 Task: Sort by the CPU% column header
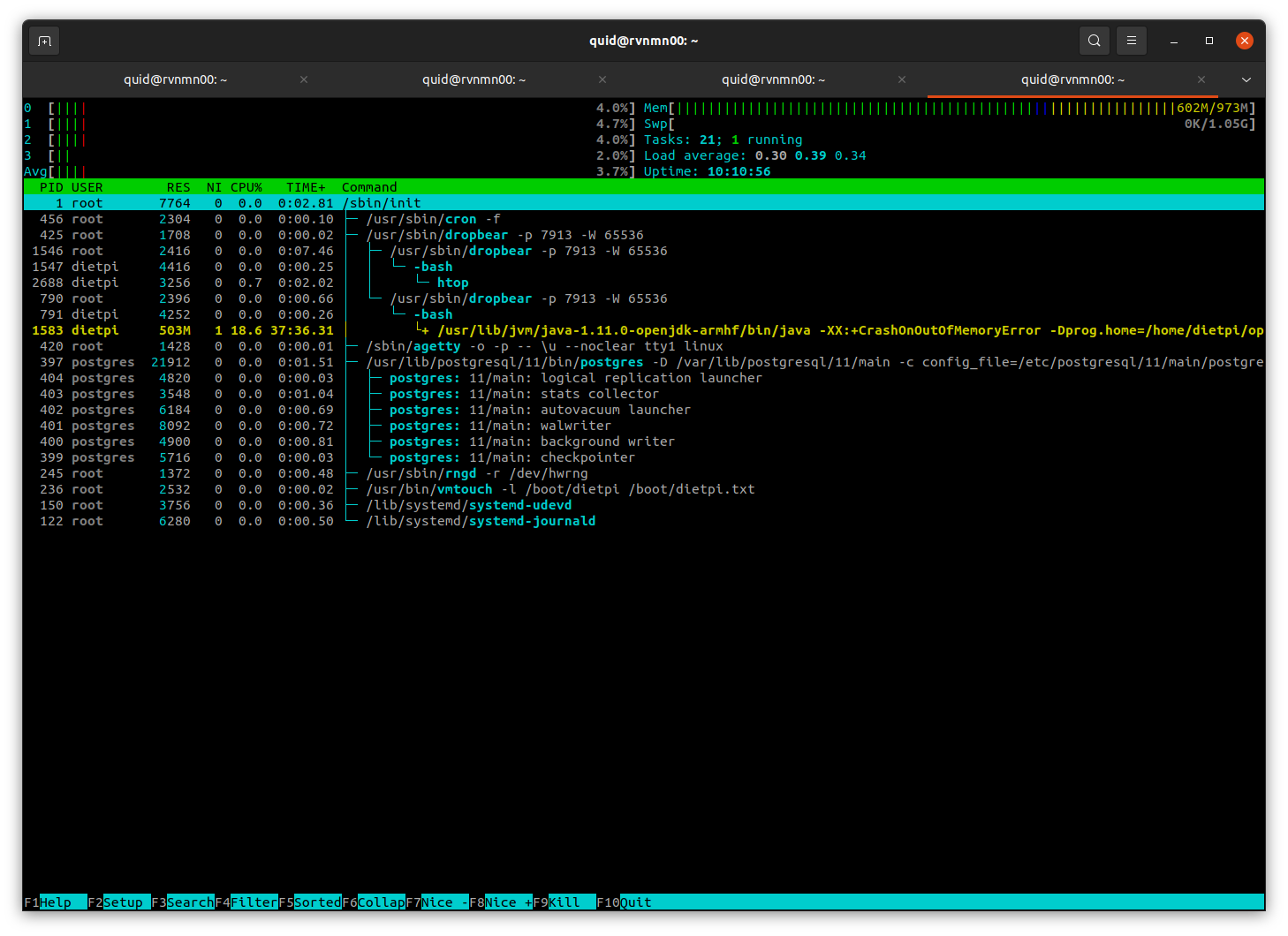(x=246, y=187)
